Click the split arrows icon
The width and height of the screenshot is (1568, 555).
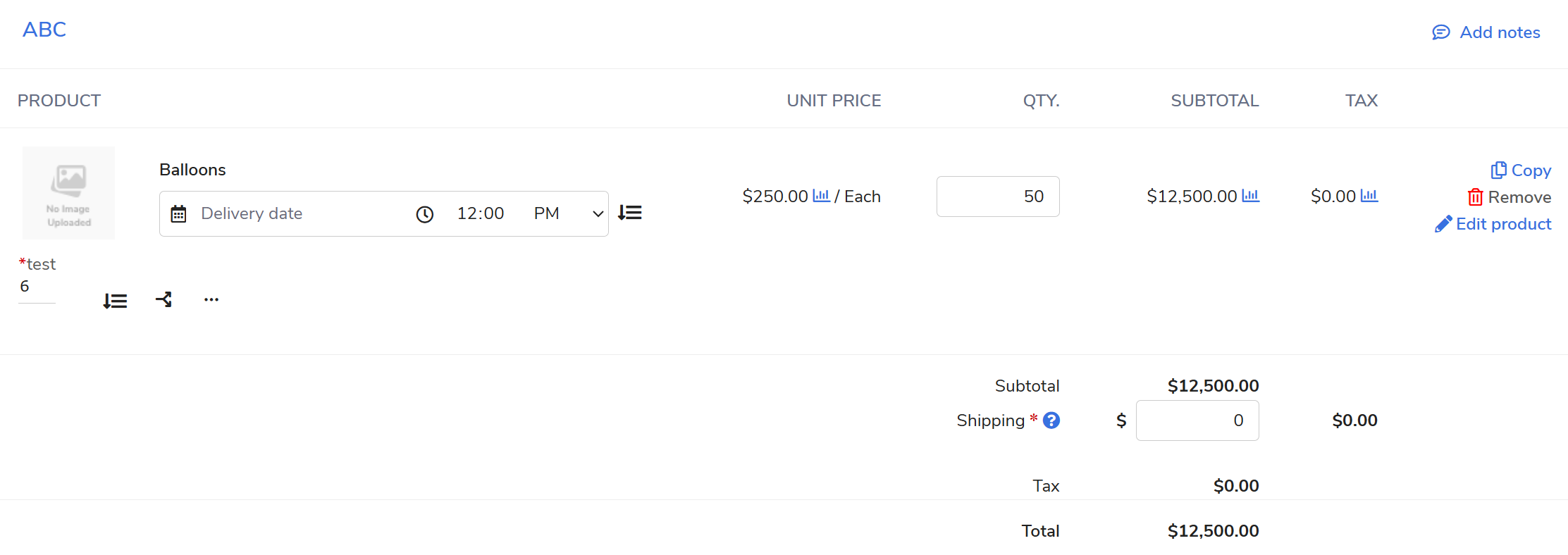coord(163,300)
